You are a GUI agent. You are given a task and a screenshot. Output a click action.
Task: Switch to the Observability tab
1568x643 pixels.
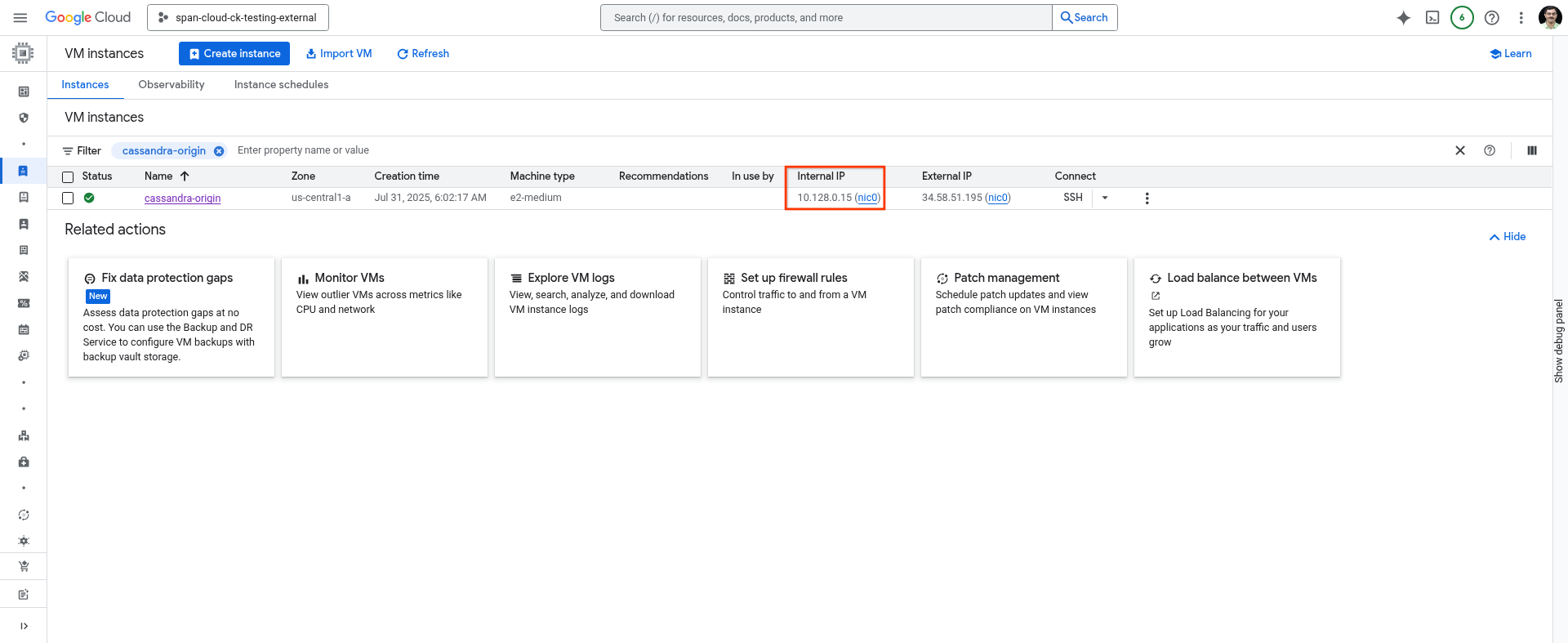[171, 85]
